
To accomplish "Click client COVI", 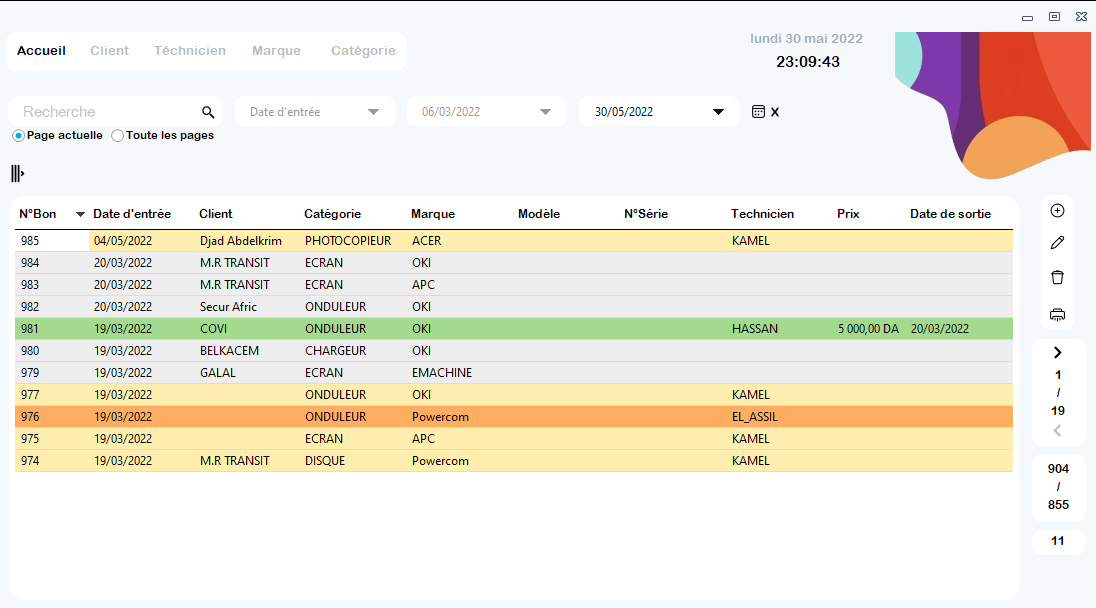I will pyautogui.click(x=213, y=328).
